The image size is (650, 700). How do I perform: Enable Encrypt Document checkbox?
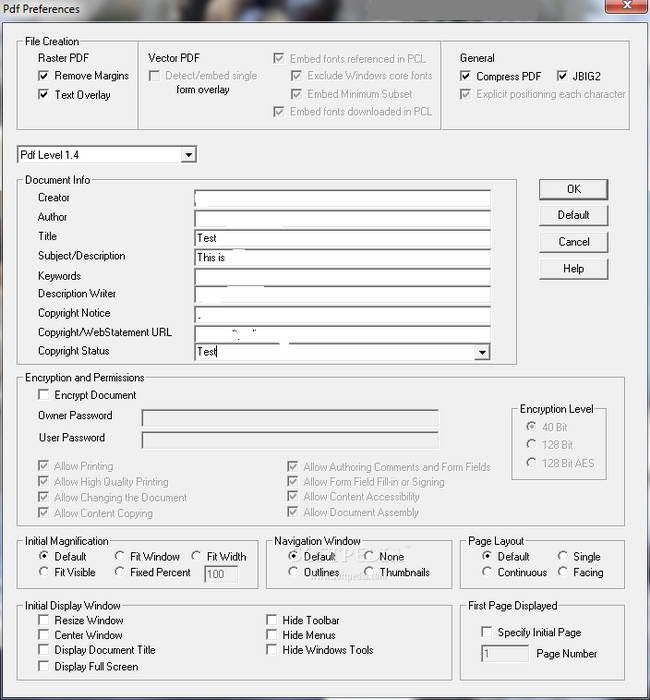(x=43, y=395)
